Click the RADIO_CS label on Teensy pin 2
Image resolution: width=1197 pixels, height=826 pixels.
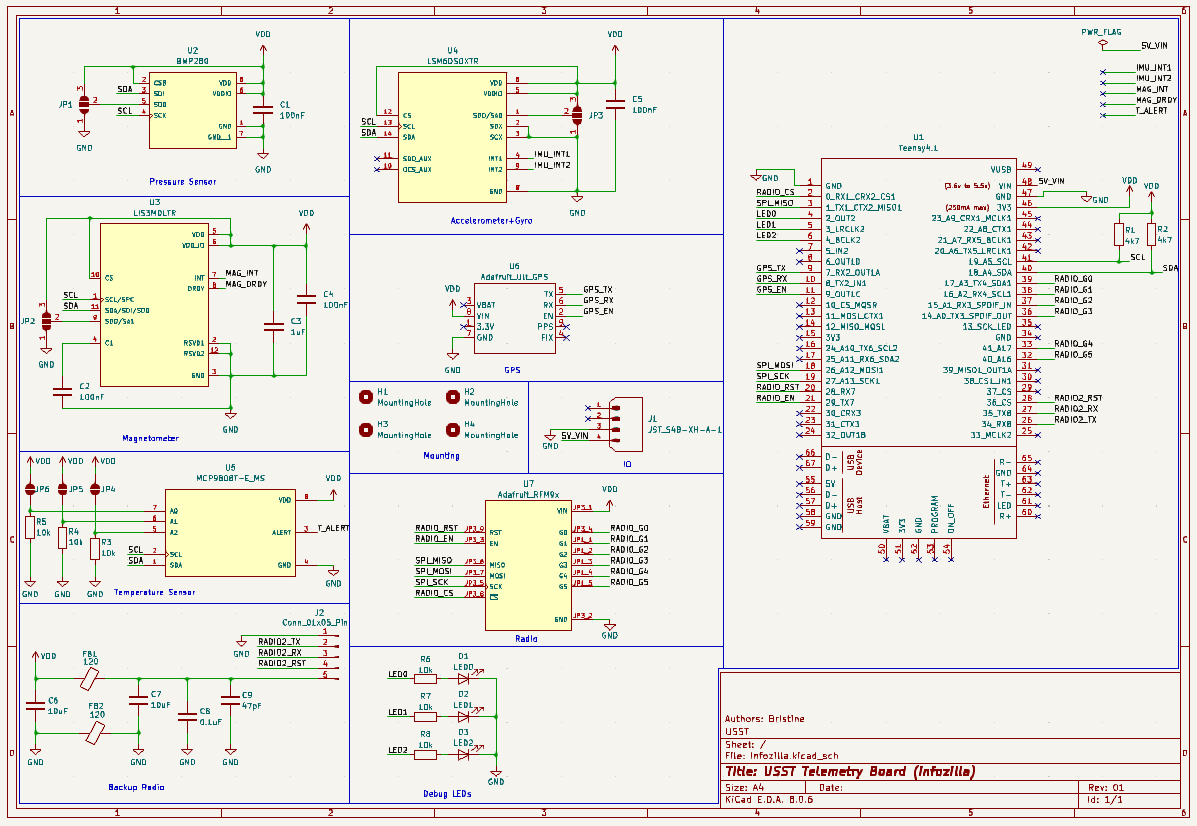point(776,192)
